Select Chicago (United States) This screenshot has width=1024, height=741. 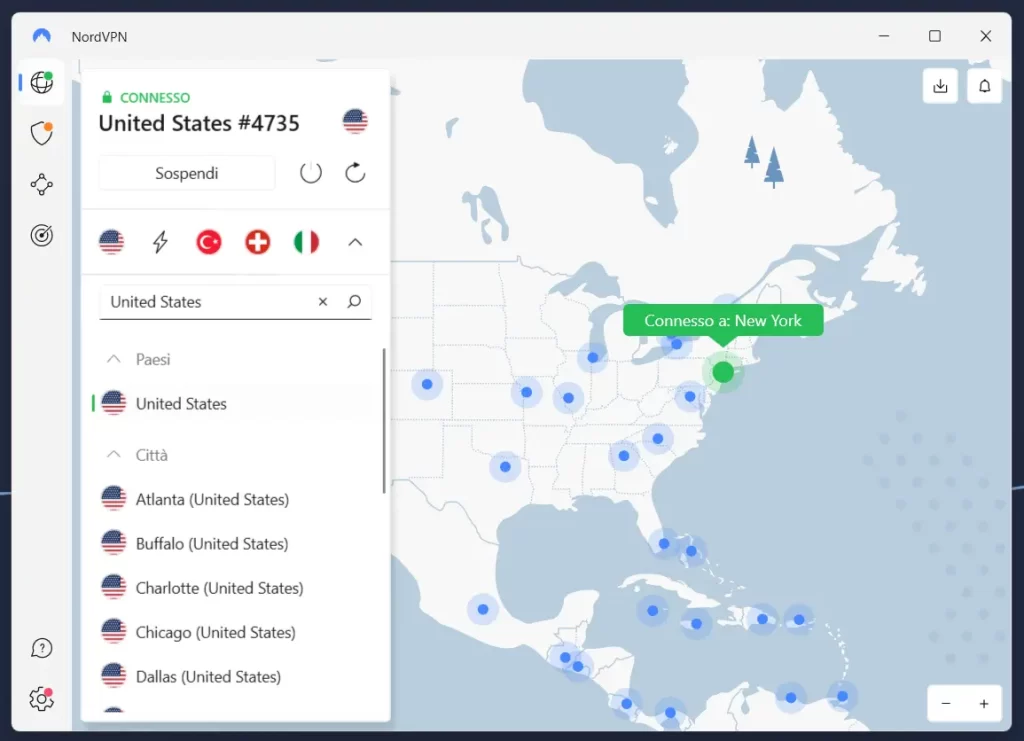(x=235, y=633)
